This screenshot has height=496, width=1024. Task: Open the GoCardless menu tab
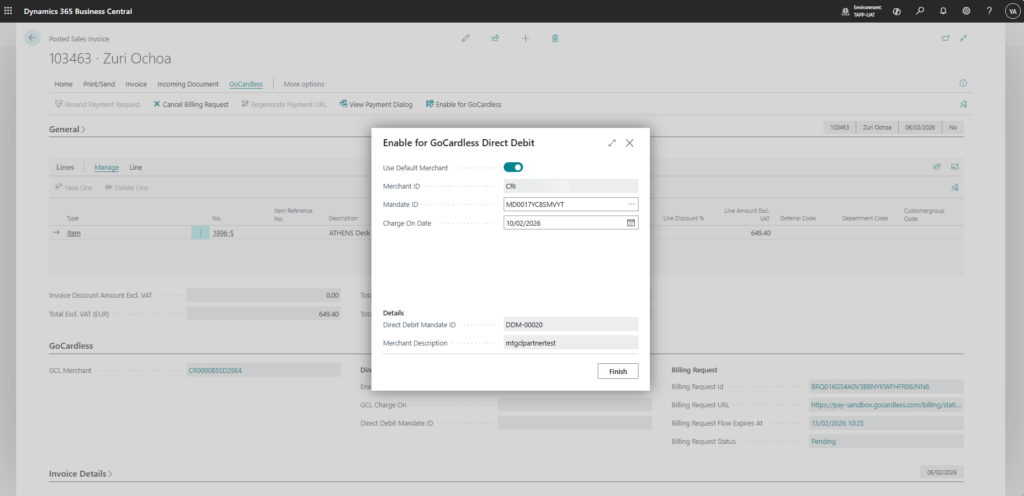[x=245, y=84]
